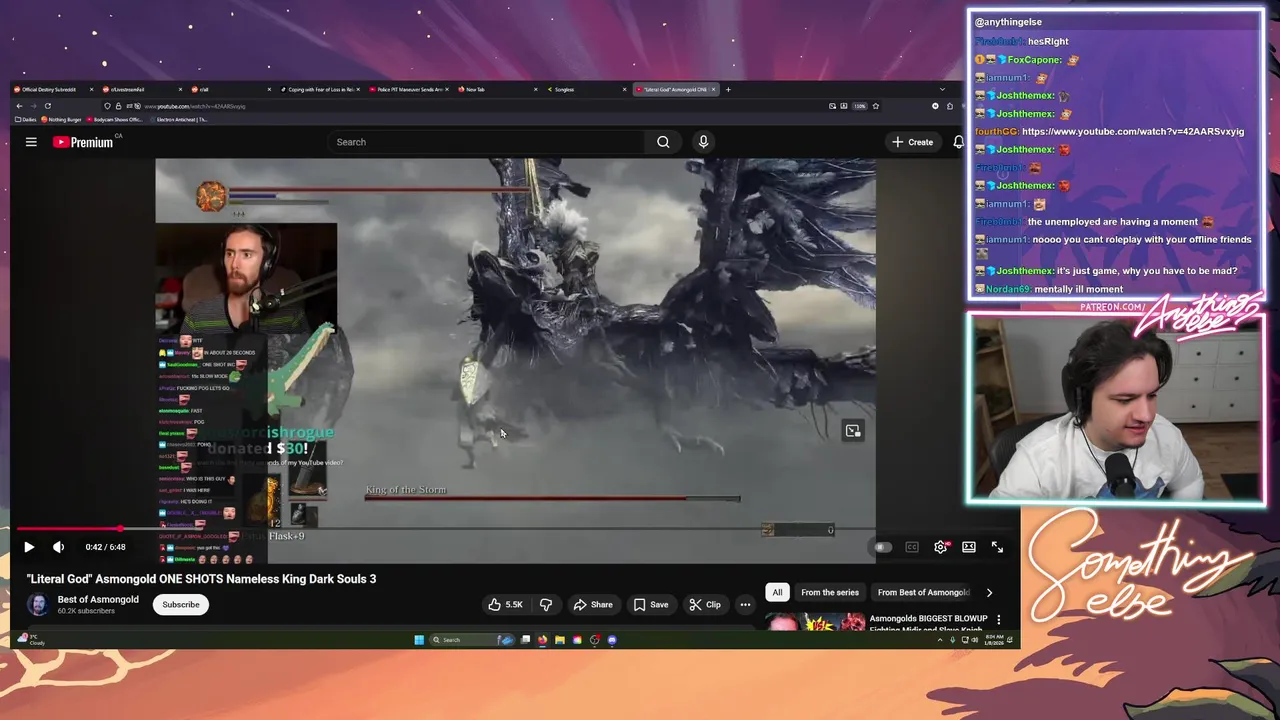
Task: Share the video
Action: [592, 604]
